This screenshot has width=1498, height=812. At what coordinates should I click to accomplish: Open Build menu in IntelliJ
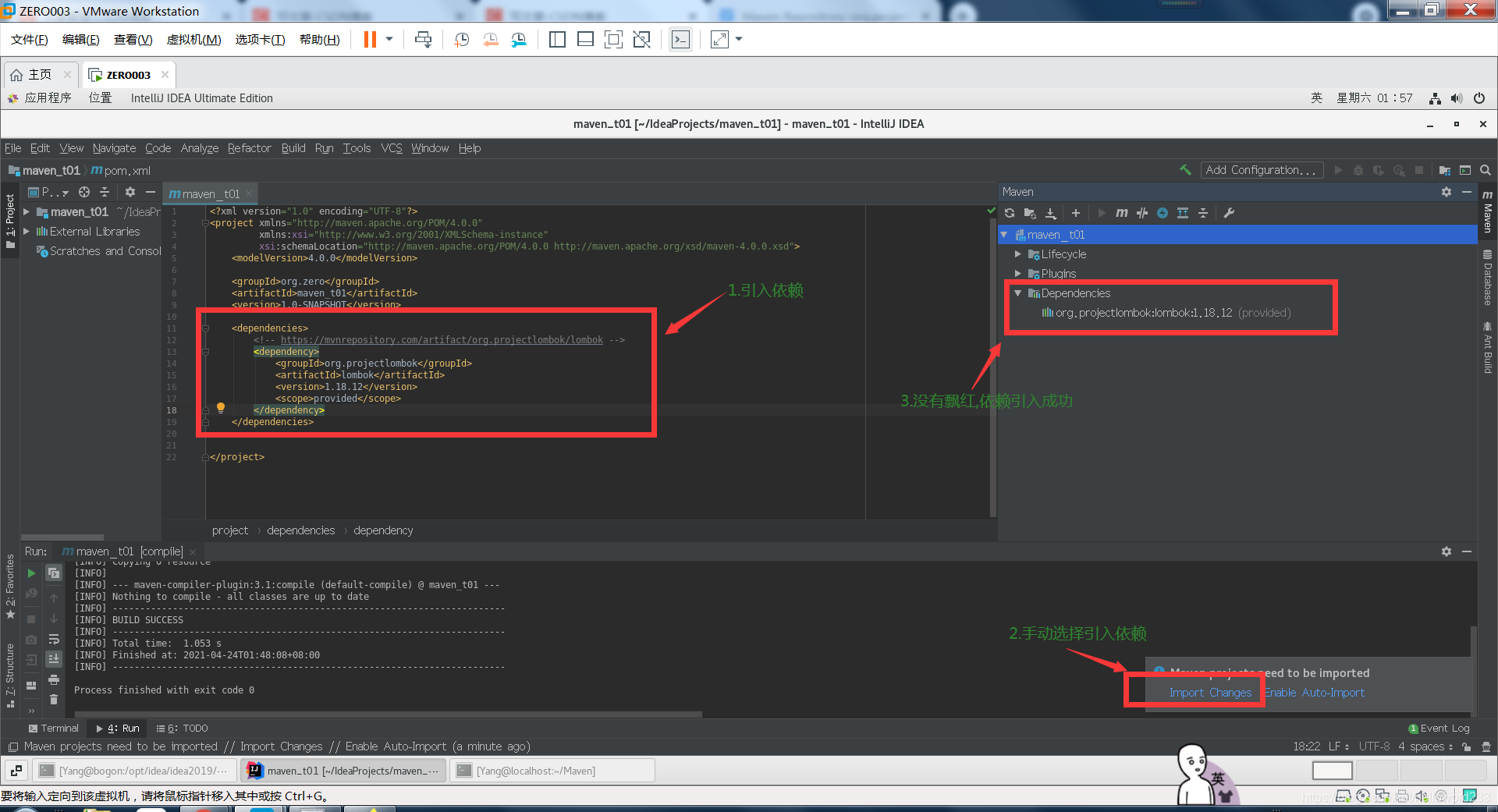[293, 148]
